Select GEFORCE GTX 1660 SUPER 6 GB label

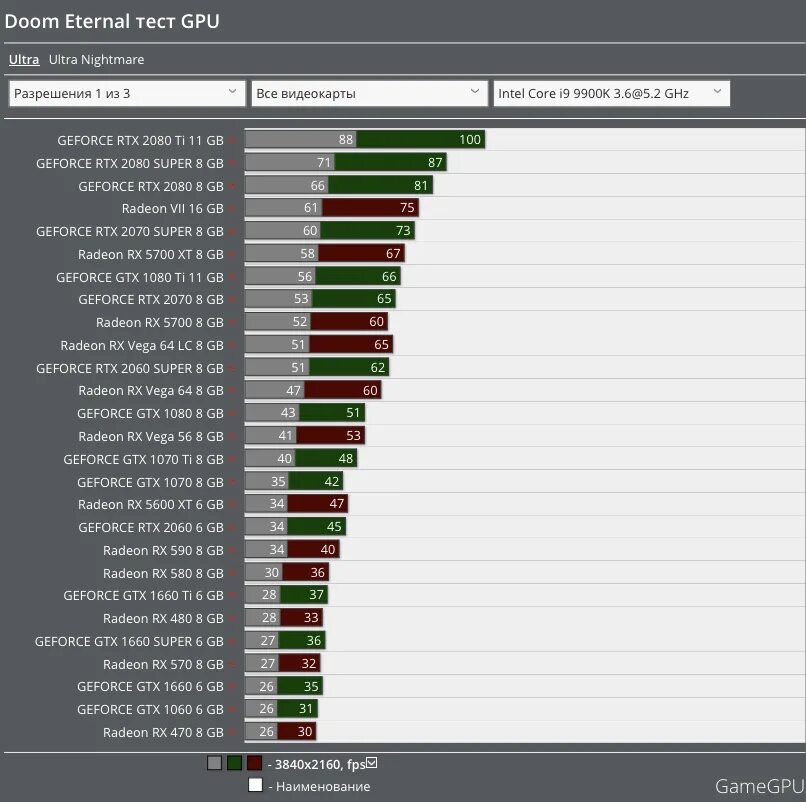pos(129,642)
